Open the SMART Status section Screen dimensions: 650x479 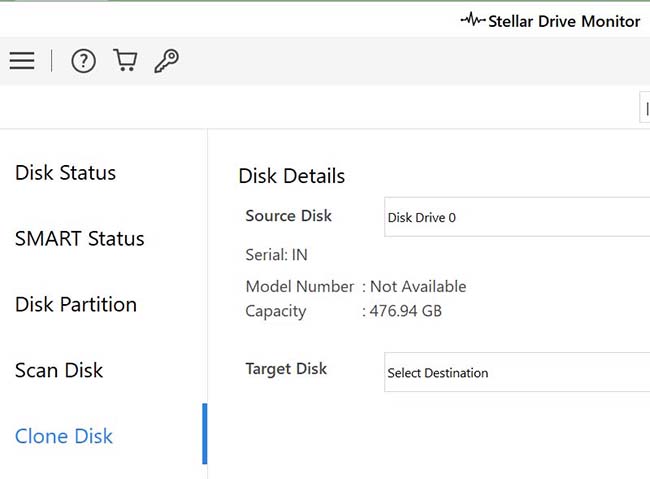tap(80, 238)
